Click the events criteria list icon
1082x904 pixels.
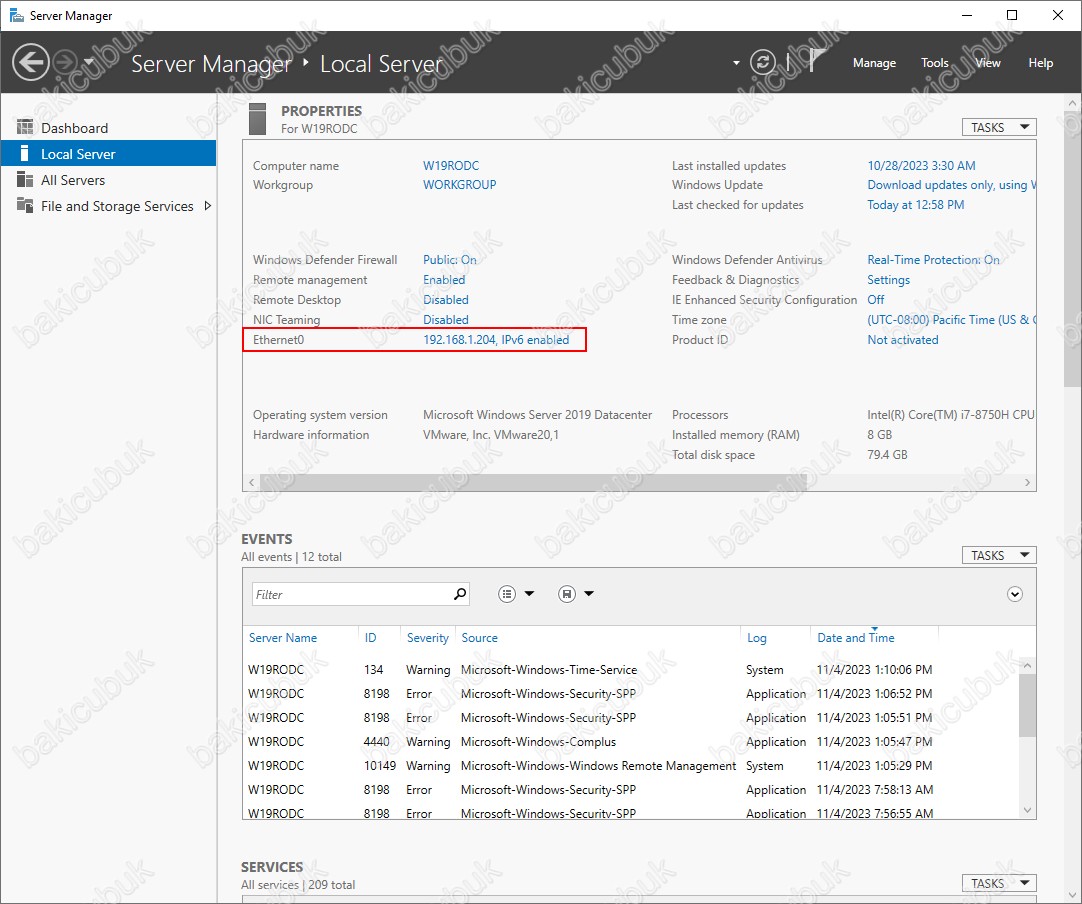(x=506, y=593)
